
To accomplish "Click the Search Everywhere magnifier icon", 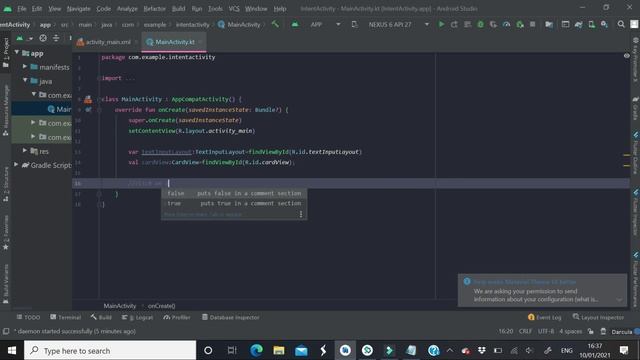I will click(x=621, y=24).
